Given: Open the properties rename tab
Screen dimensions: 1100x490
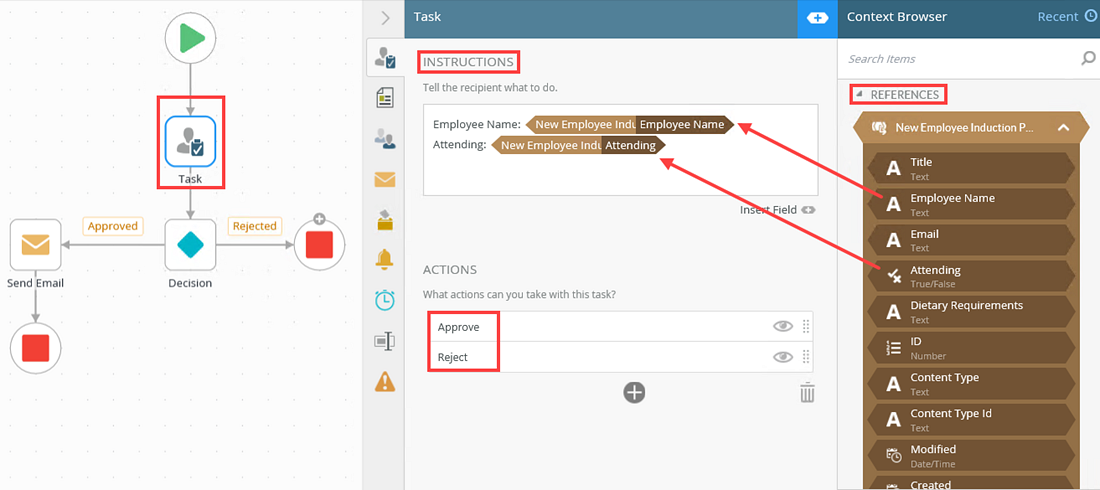Looking at the screenshot, I should pos(384,340).
